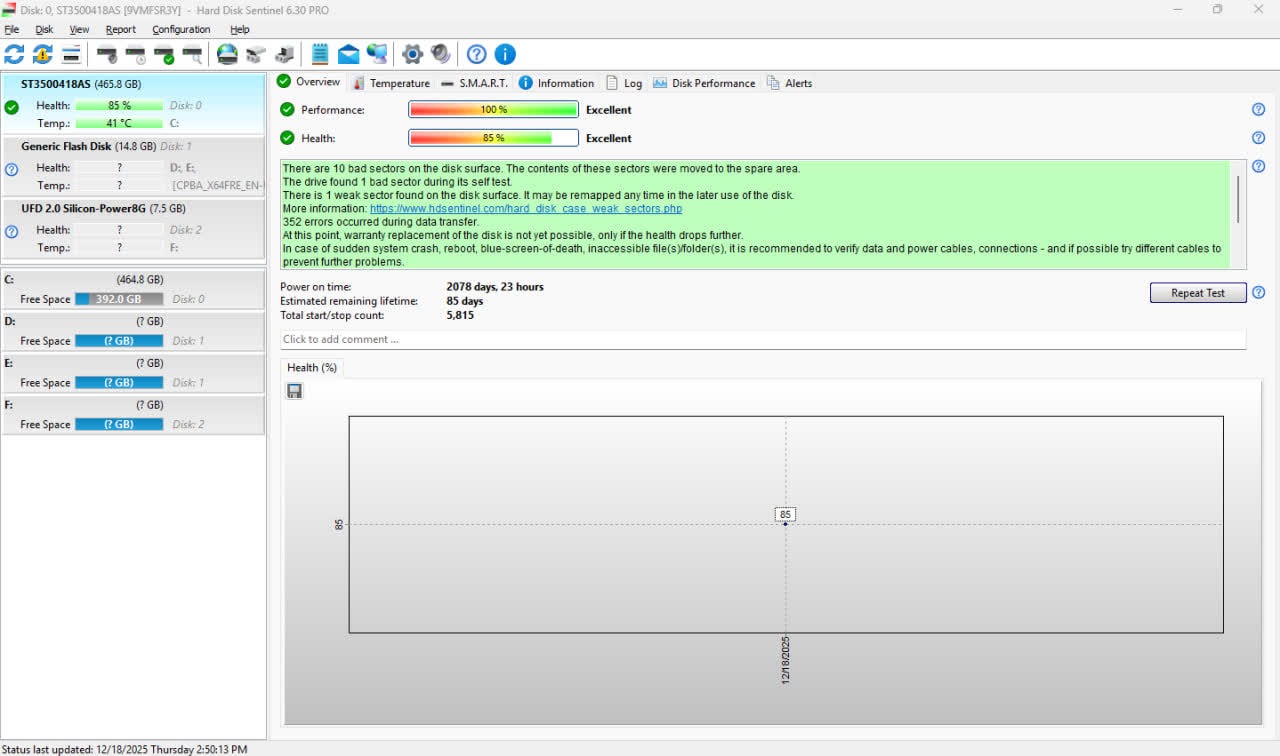Image resolution: width=1280 pixels, height=756 pixels.
Task: Click the save icon above health graph
Action: pyautogui.click(x=294, y=391)
